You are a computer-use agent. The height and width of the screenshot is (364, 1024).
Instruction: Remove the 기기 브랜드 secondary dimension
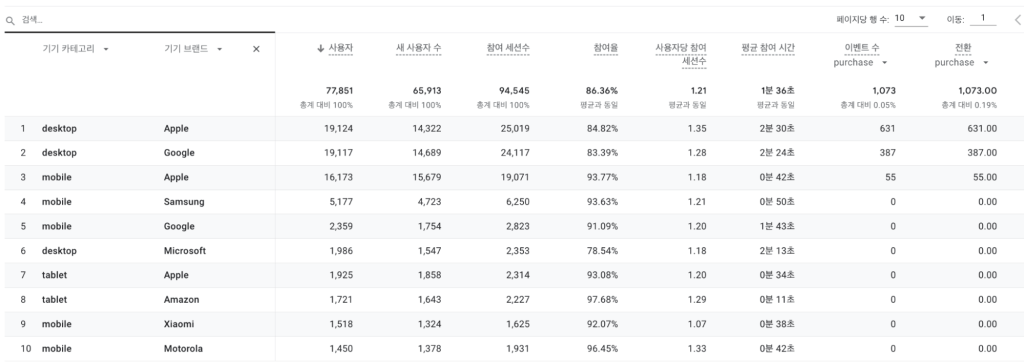point(256,49)
